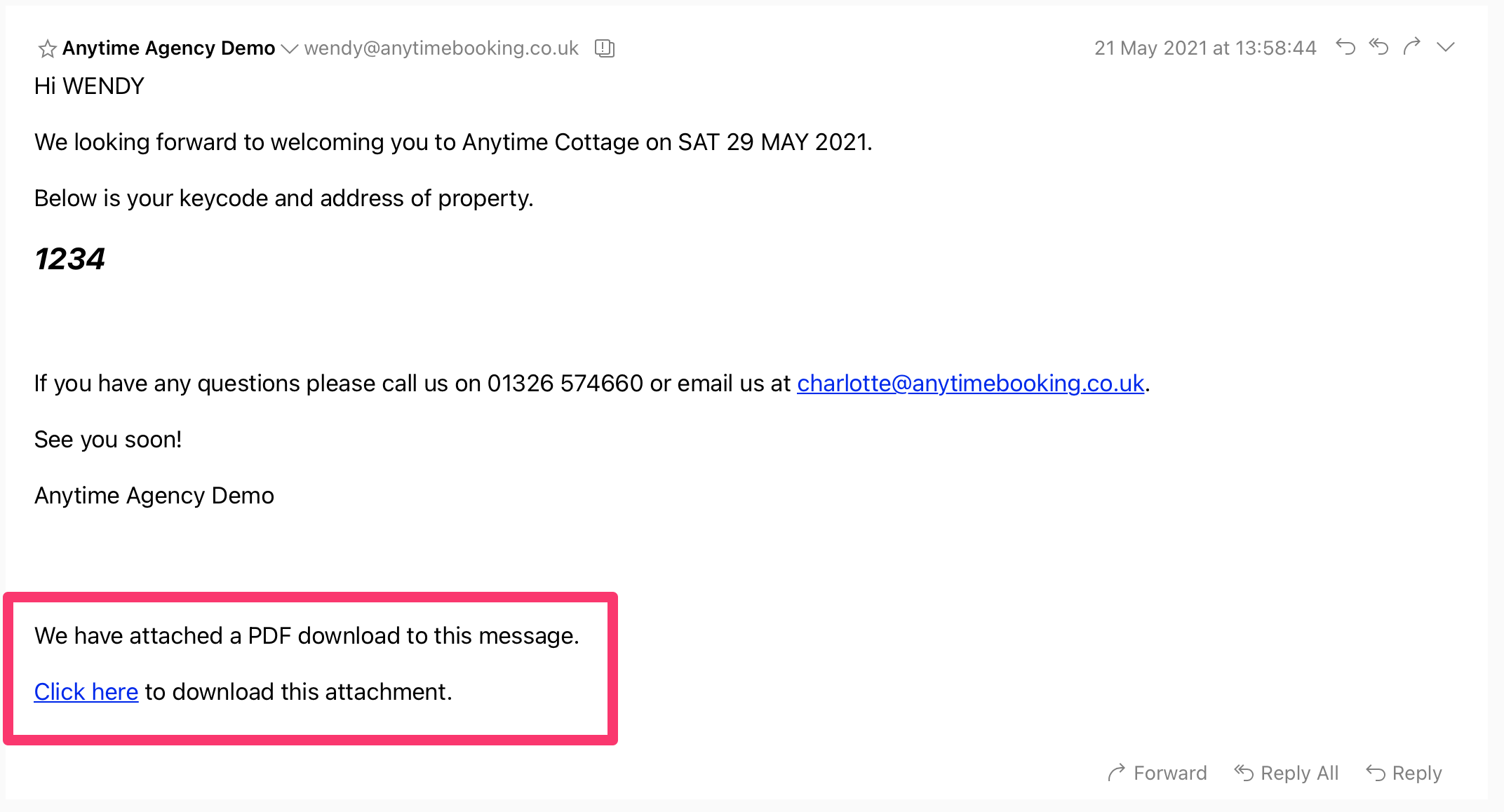1504x812 pixels.
Task: Click the wendy@anytimebooking.co.uk address
Action: pyautogui.click(x=441, y=48)
